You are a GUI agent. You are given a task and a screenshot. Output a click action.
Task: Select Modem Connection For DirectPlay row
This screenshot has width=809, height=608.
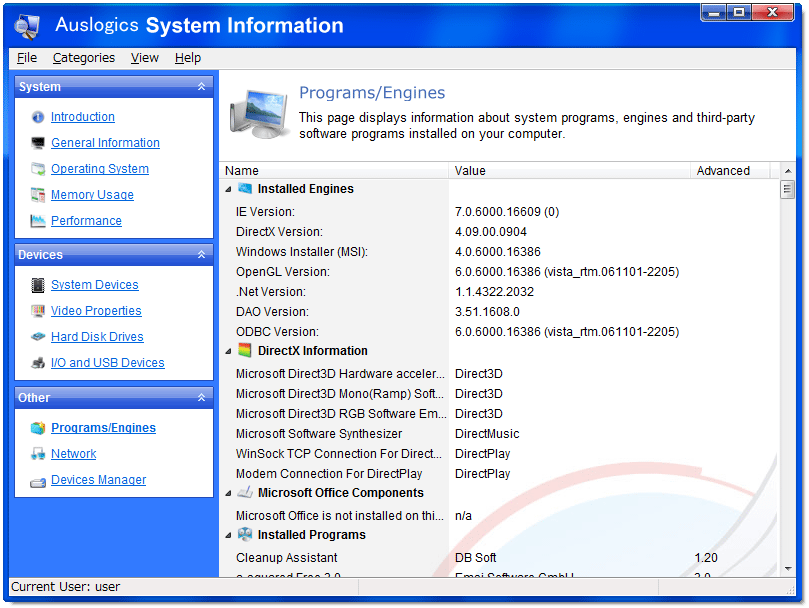tap(499, 474)
